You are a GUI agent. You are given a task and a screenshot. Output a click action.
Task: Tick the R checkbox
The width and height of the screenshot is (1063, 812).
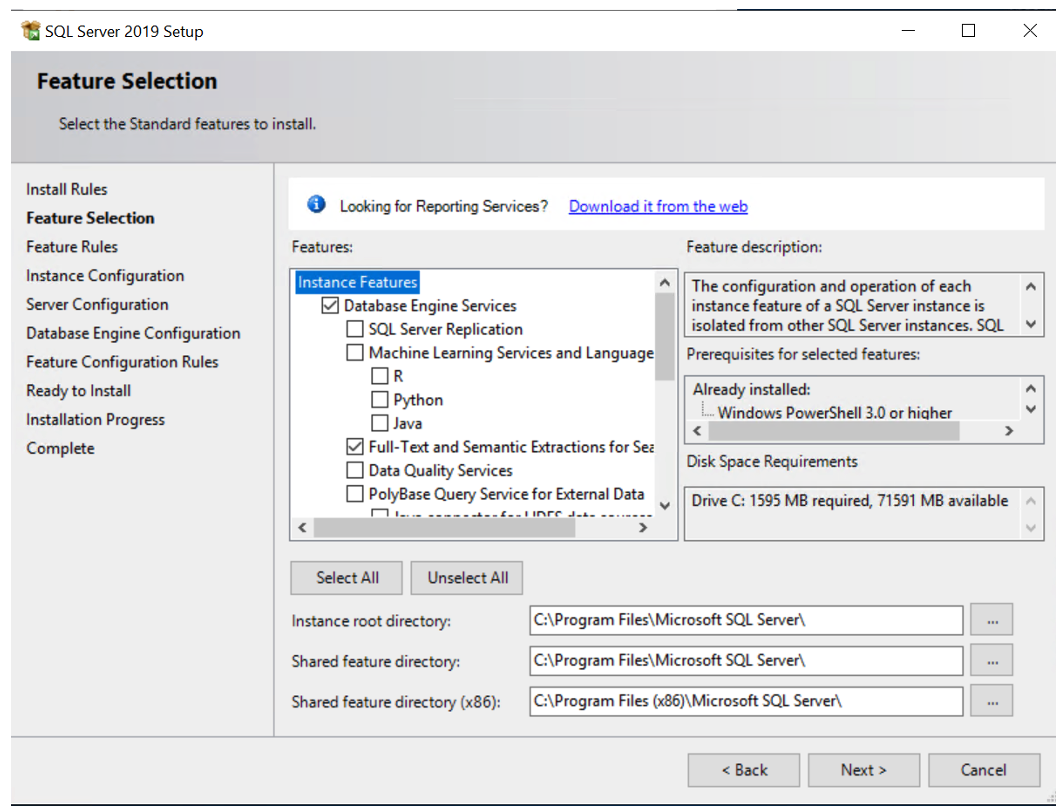coord(380,376)
